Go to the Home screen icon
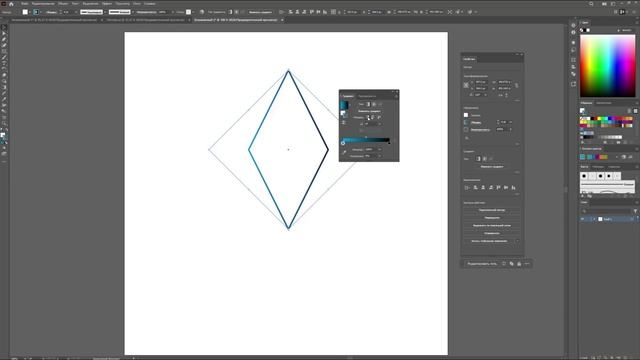 pyautogui.click(x=11, y=4)
